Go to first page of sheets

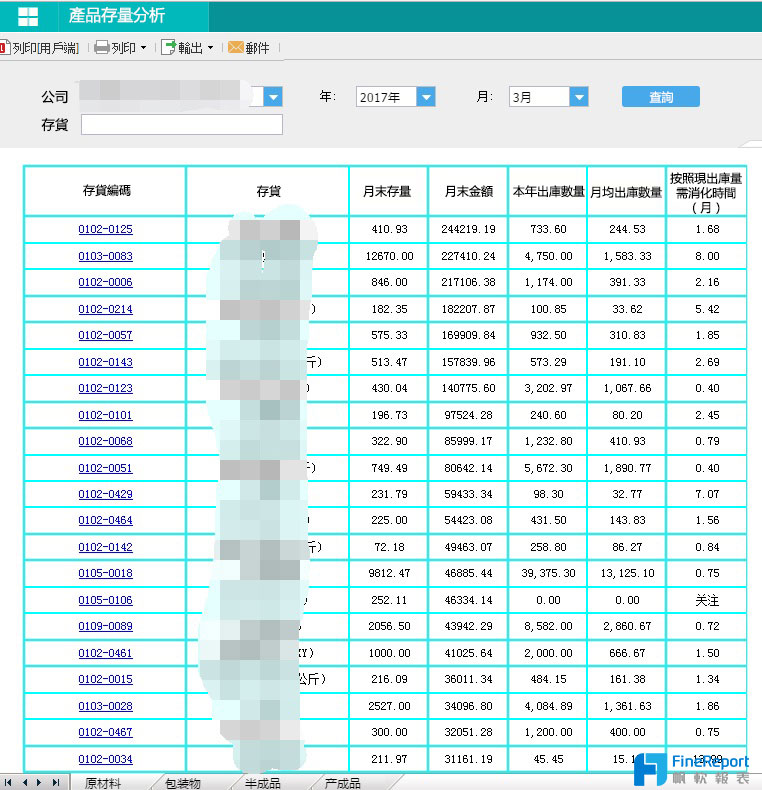(8, 782)
